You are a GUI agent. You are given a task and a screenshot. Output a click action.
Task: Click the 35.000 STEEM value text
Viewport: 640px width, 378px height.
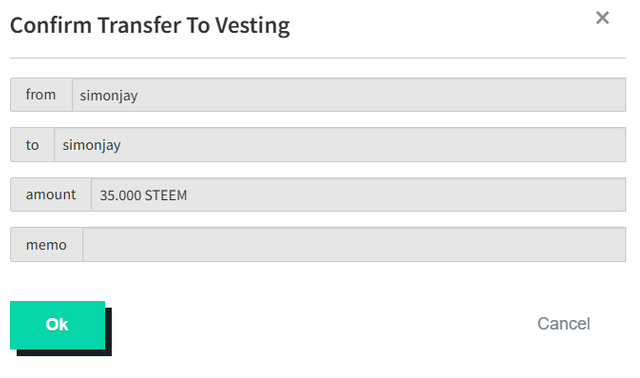[x=143, y=195]
